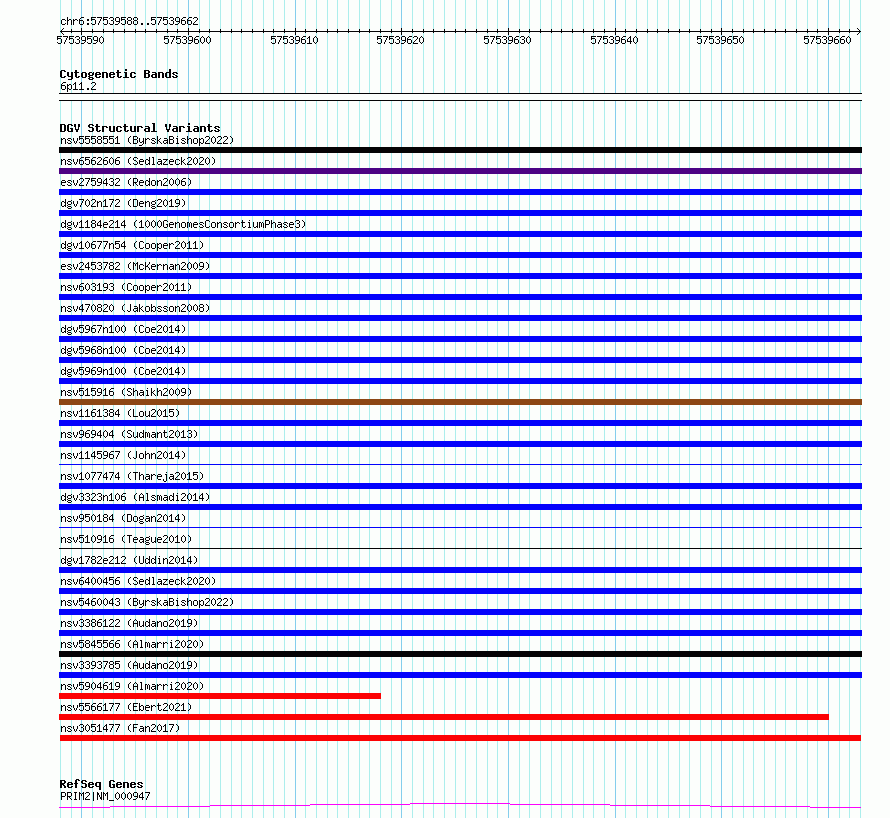Open the nsv1145967 (John2014) label
This screenshot has height=818, width=890.
tap(123, 455)
